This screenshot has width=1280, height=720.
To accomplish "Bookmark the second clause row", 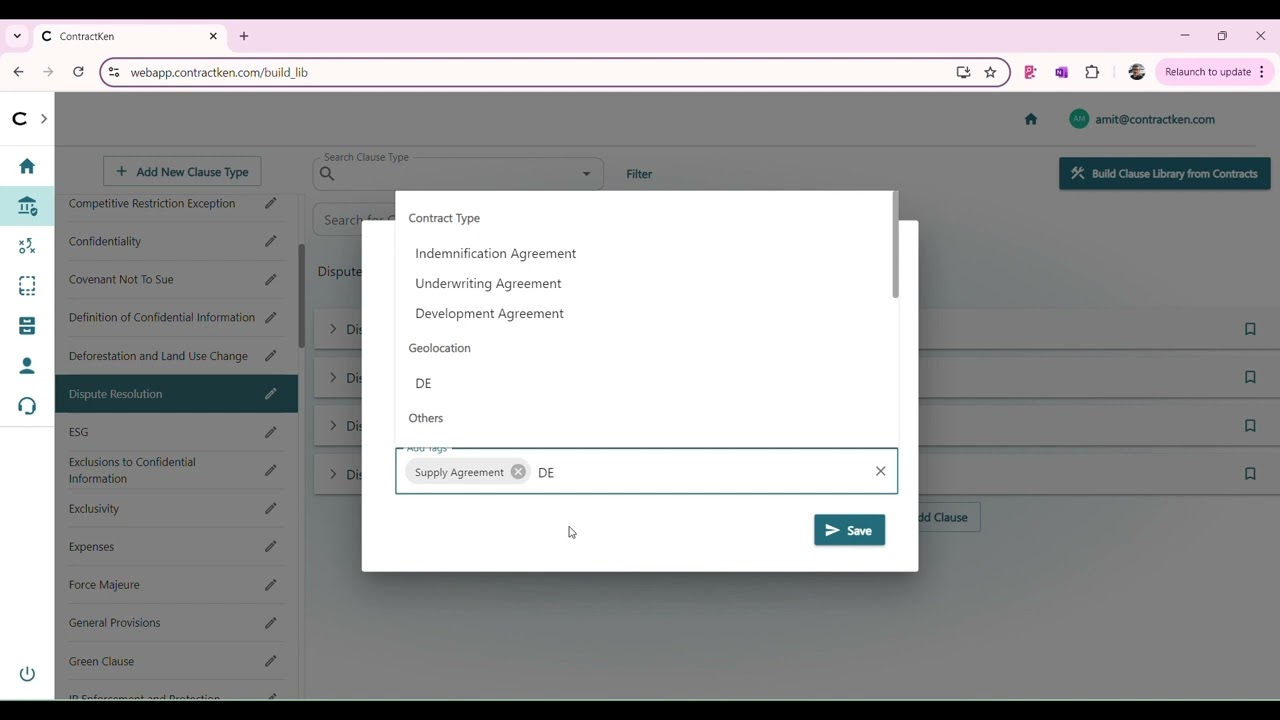I will coord(1250,377).
